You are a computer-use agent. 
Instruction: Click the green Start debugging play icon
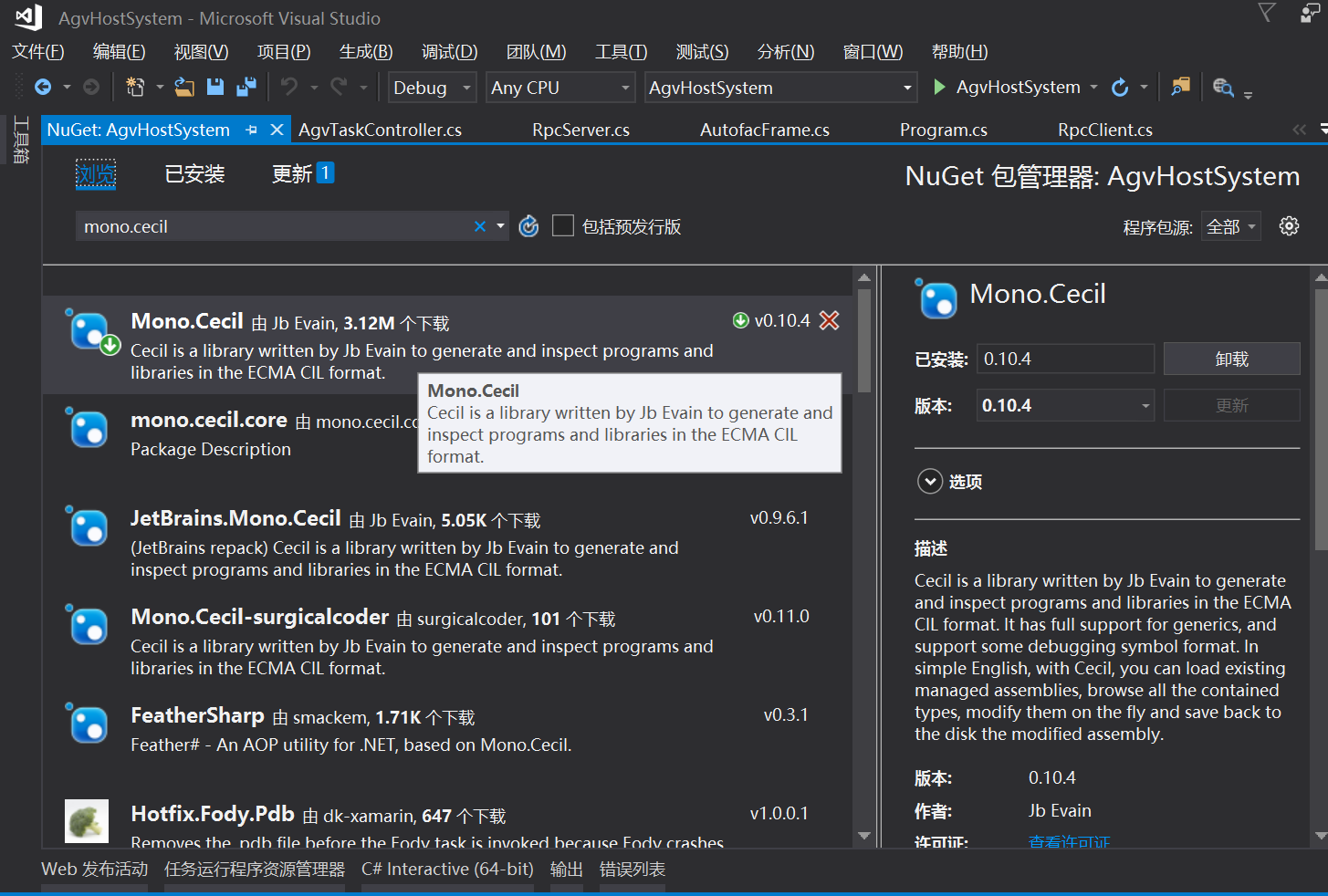[x=939, y=88]
